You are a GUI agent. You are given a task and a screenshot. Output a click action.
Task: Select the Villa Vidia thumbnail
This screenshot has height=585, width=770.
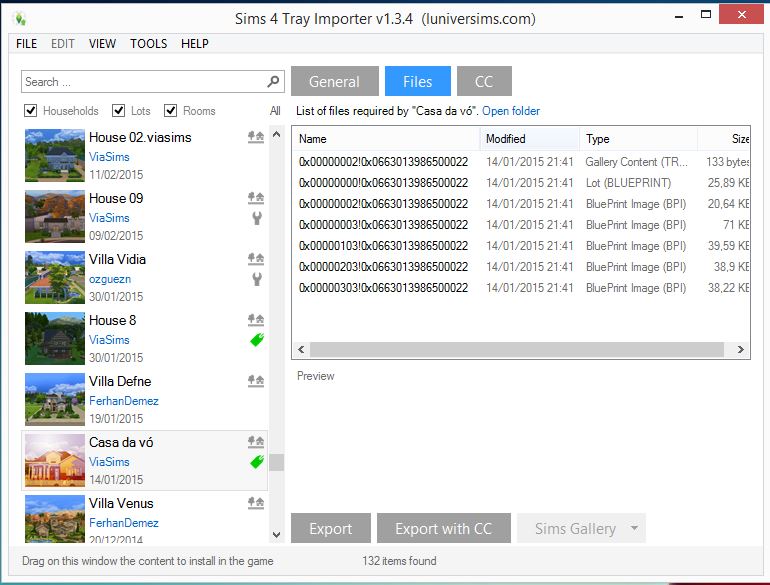pos(55,277)
